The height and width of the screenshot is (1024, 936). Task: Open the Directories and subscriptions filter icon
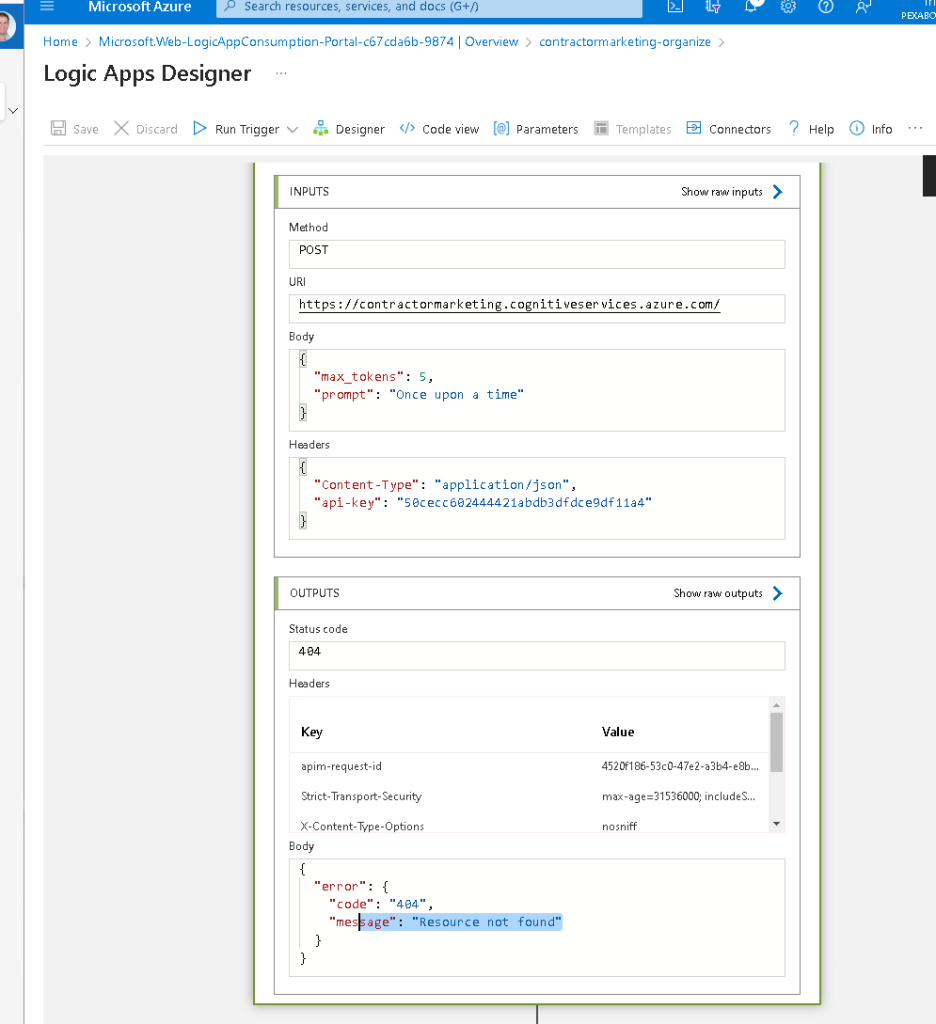tap(713, 7)
